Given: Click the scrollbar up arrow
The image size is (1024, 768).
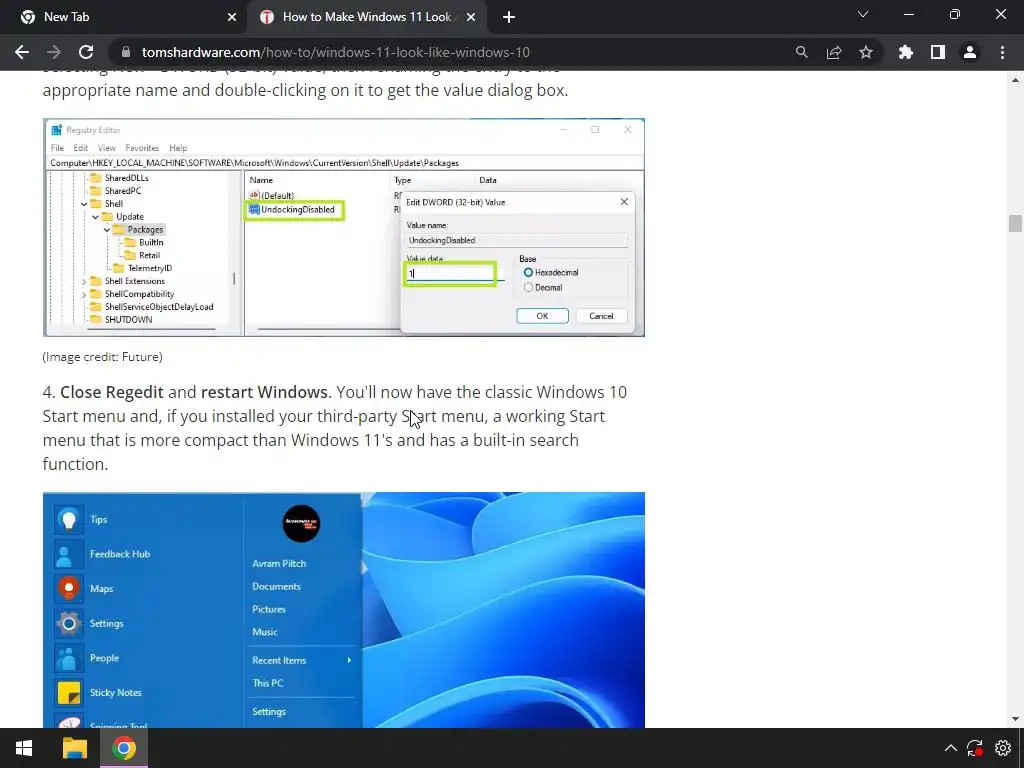Looking at the screenshot, I should click(x=1015, y=80).
